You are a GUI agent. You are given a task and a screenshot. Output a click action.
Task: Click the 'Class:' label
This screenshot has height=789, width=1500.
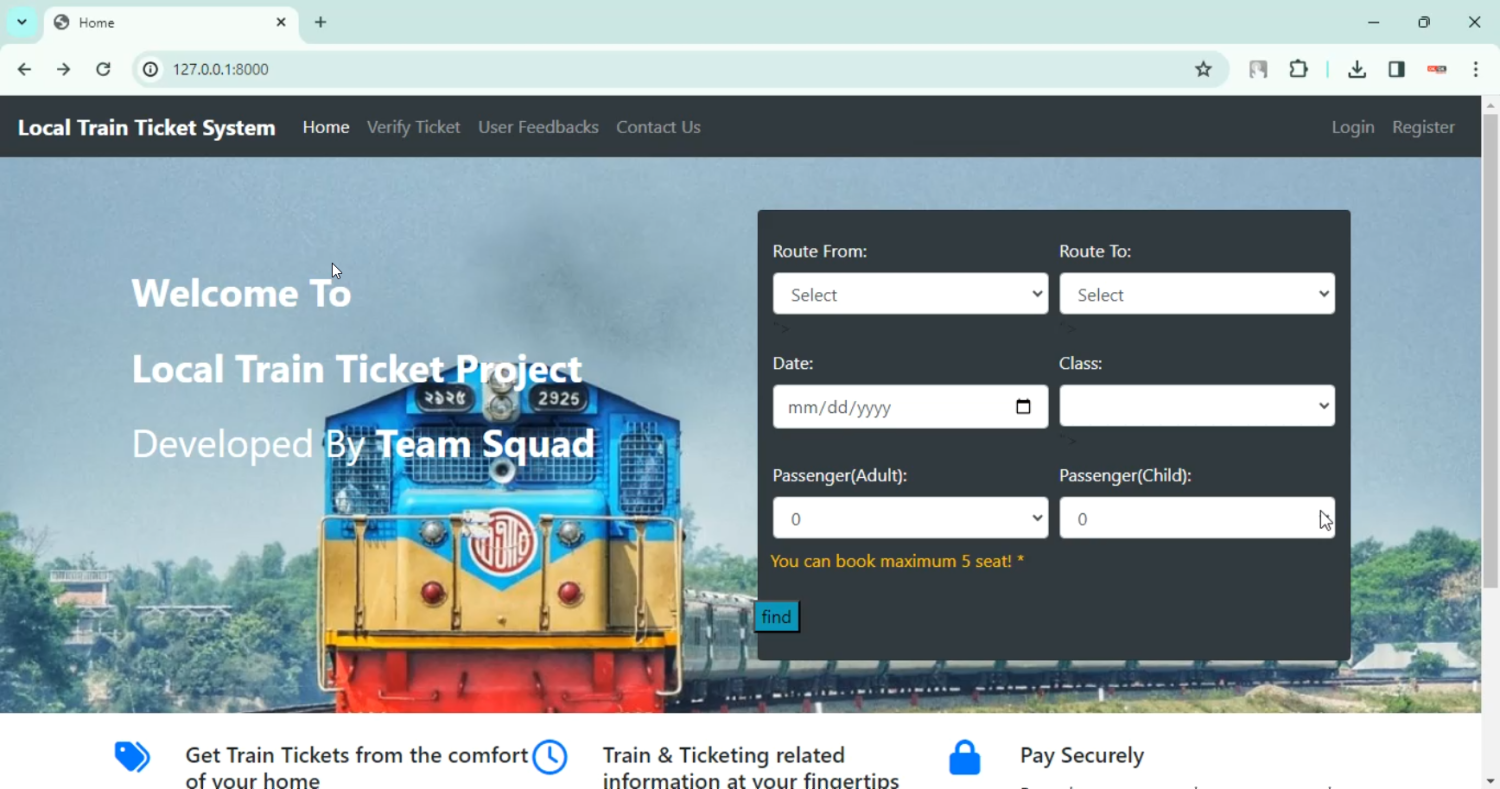[x=1081, y=363]
